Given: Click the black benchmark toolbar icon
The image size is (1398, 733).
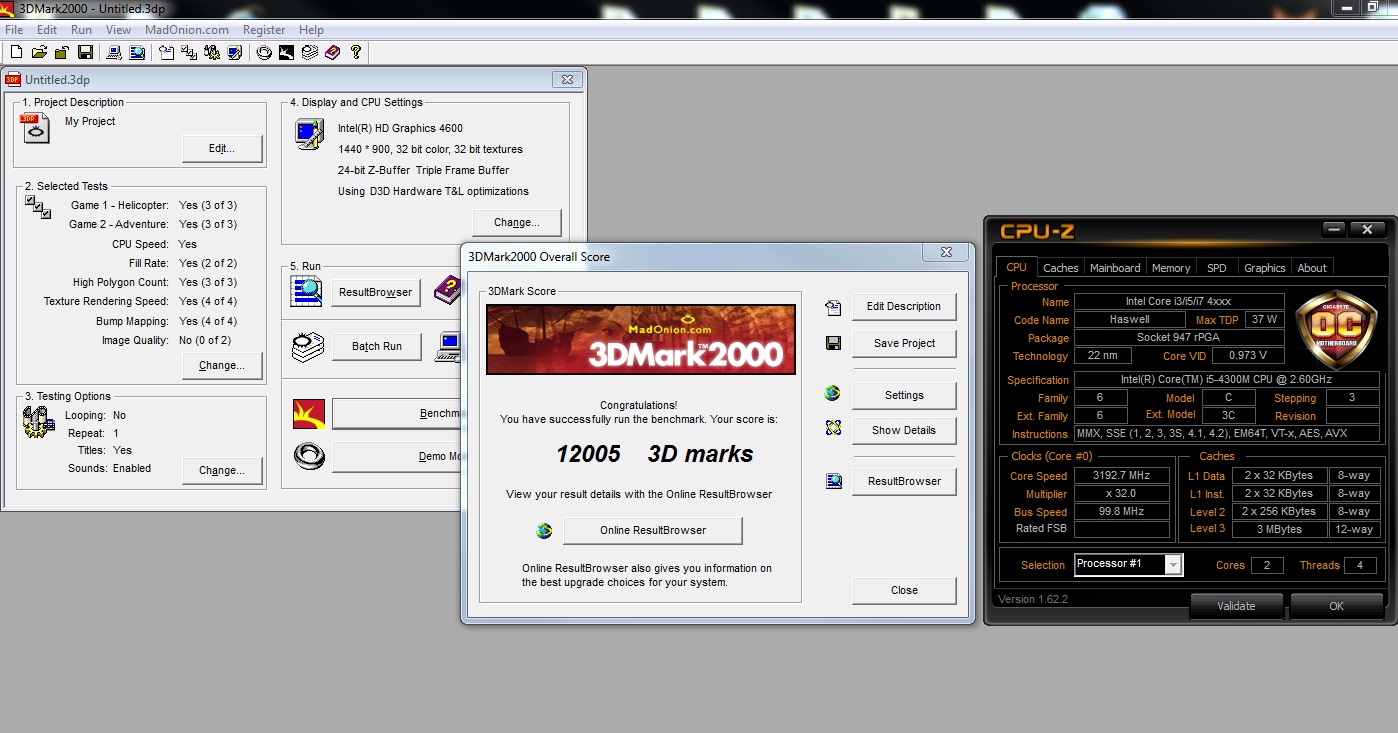Looking at the screenshot, I should pos(286,52).
